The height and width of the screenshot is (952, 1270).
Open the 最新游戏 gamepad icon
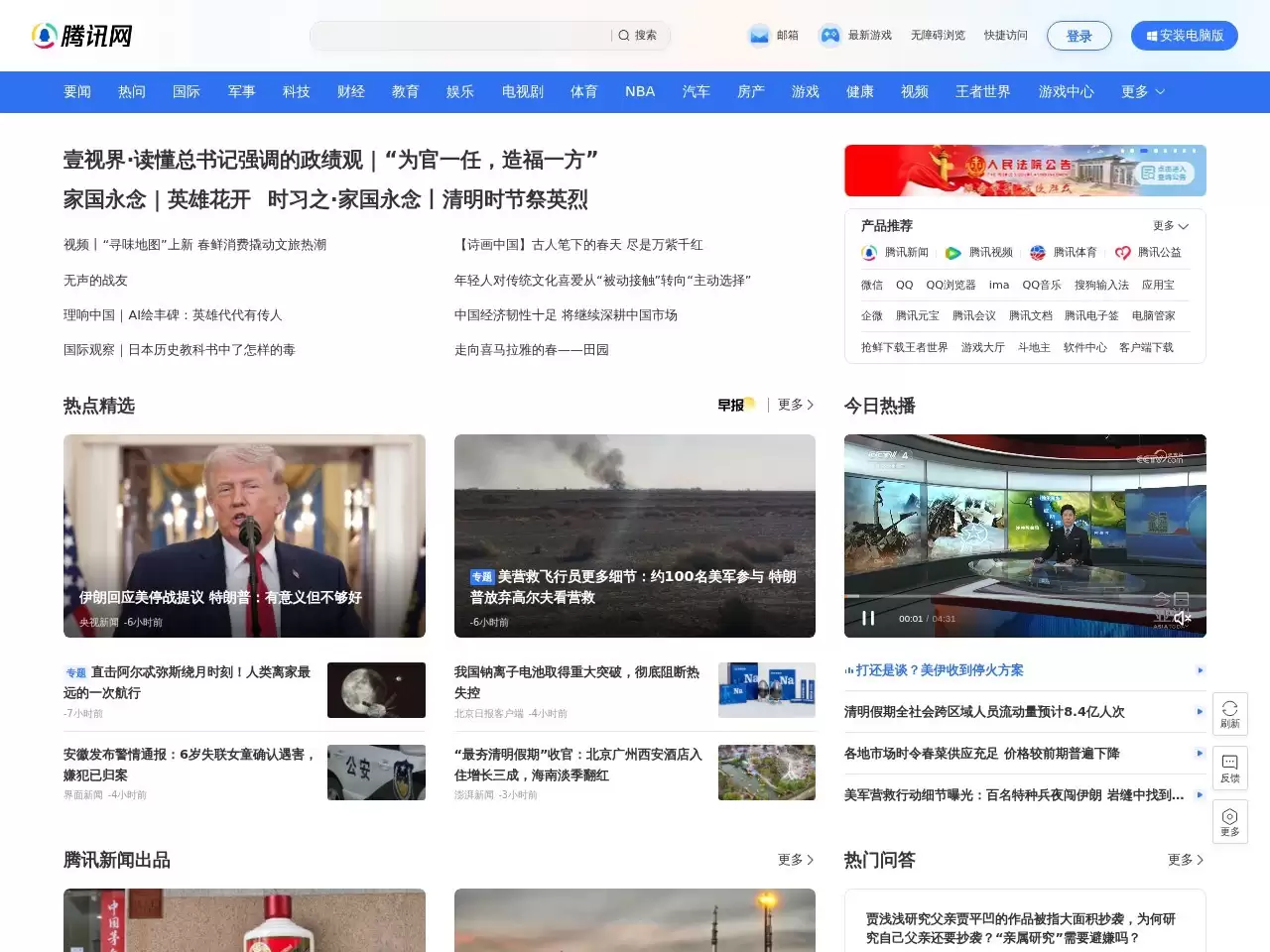(829, 36)
